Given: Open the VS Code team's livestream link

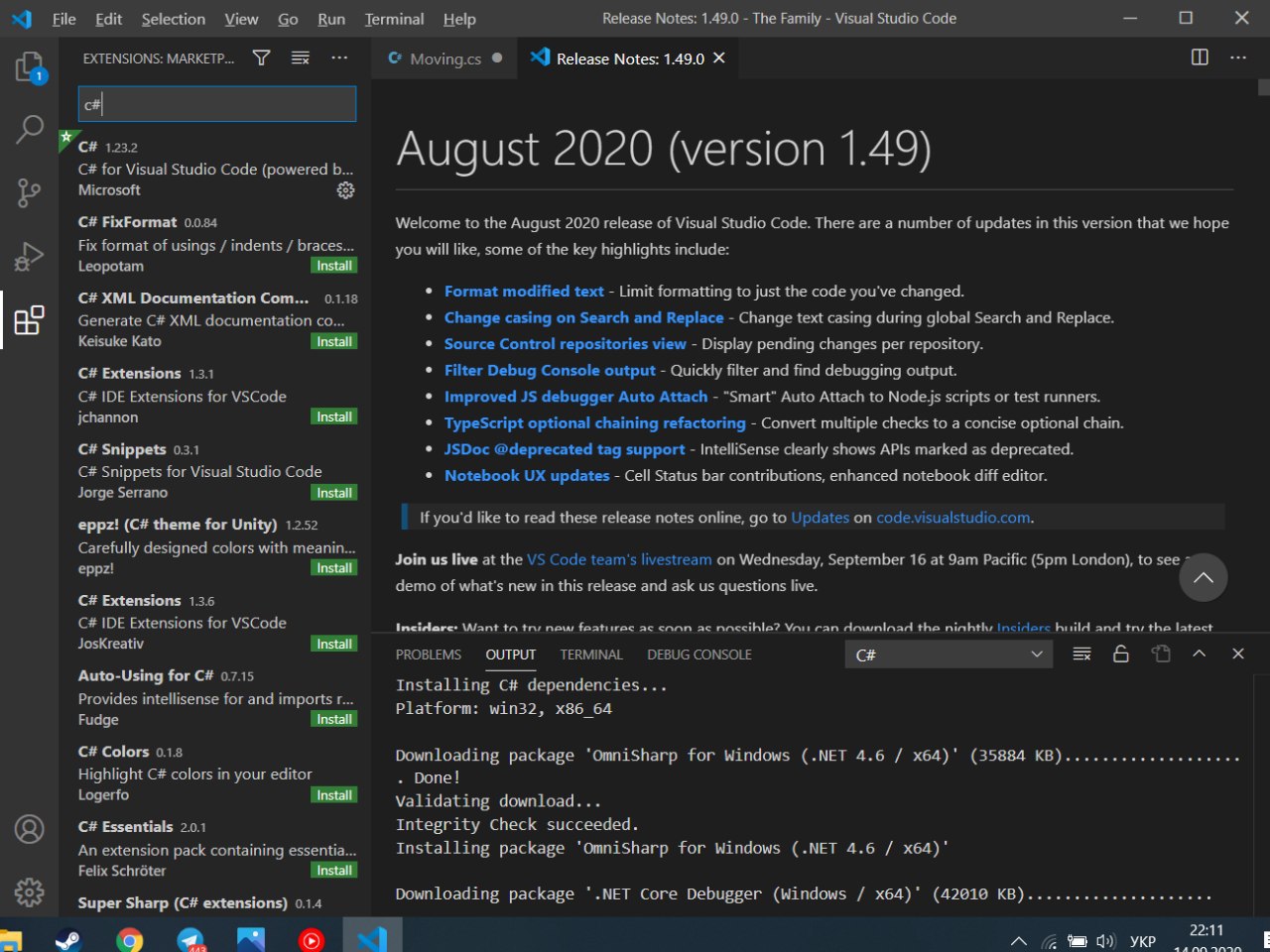Looking at the screenshot, I should click(x=619, y=559).
